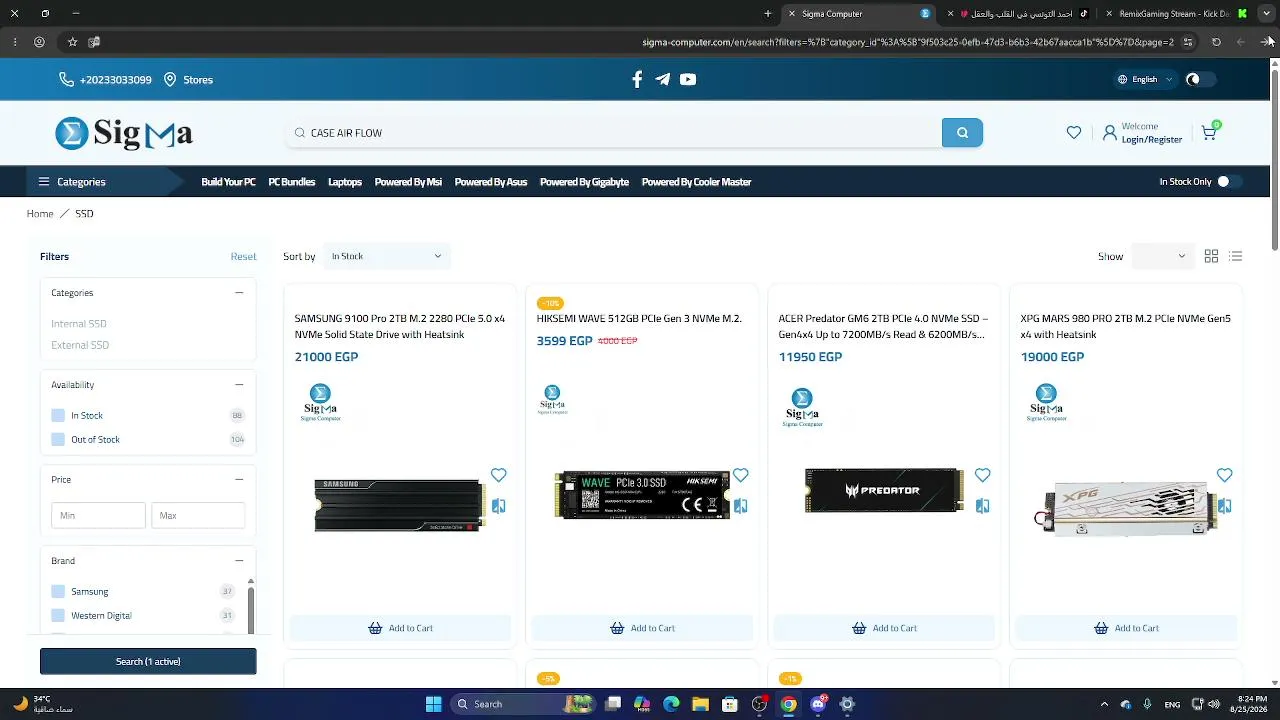The height and width of the screenshot is (720, 1280).
Task: Open the English language dropdown
Action: (1146, 80)
